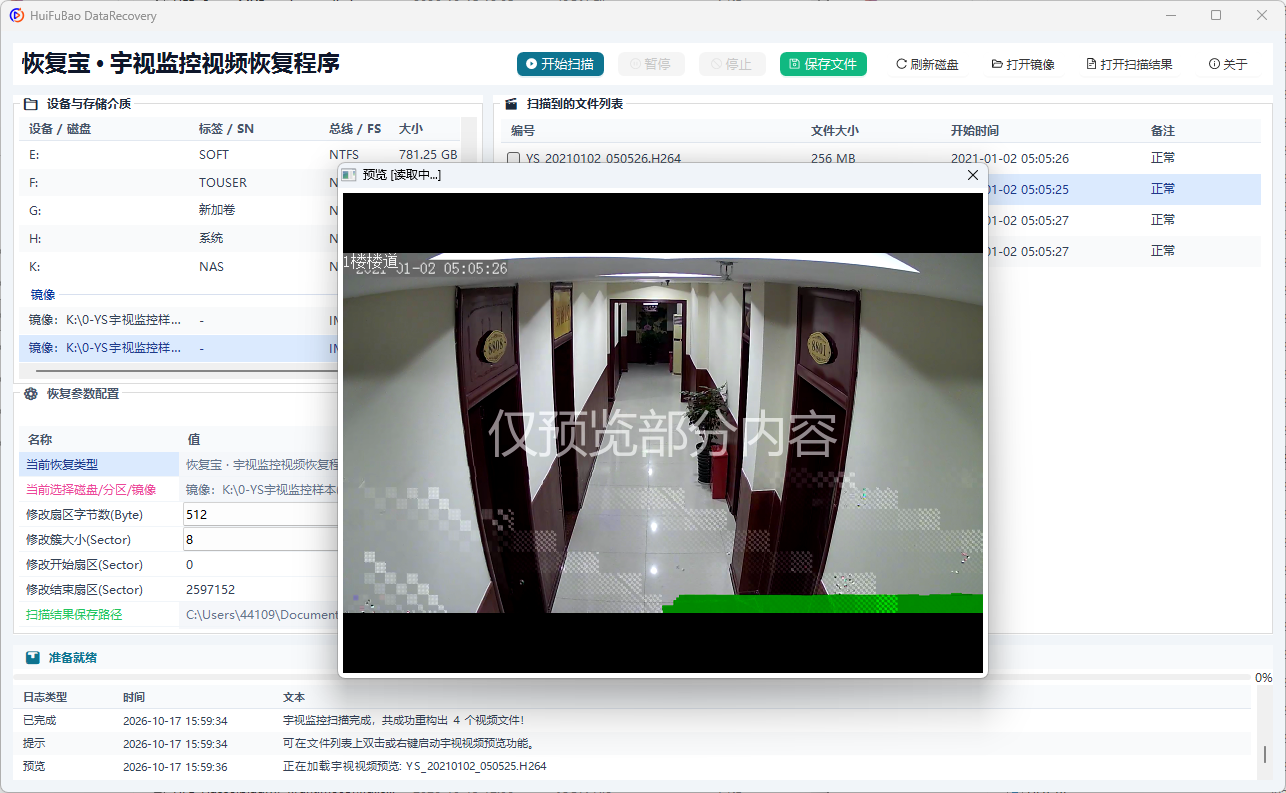1286x793 pixels.
Task: Click the video preview image in 预览 window
Action: coord(663,433)
